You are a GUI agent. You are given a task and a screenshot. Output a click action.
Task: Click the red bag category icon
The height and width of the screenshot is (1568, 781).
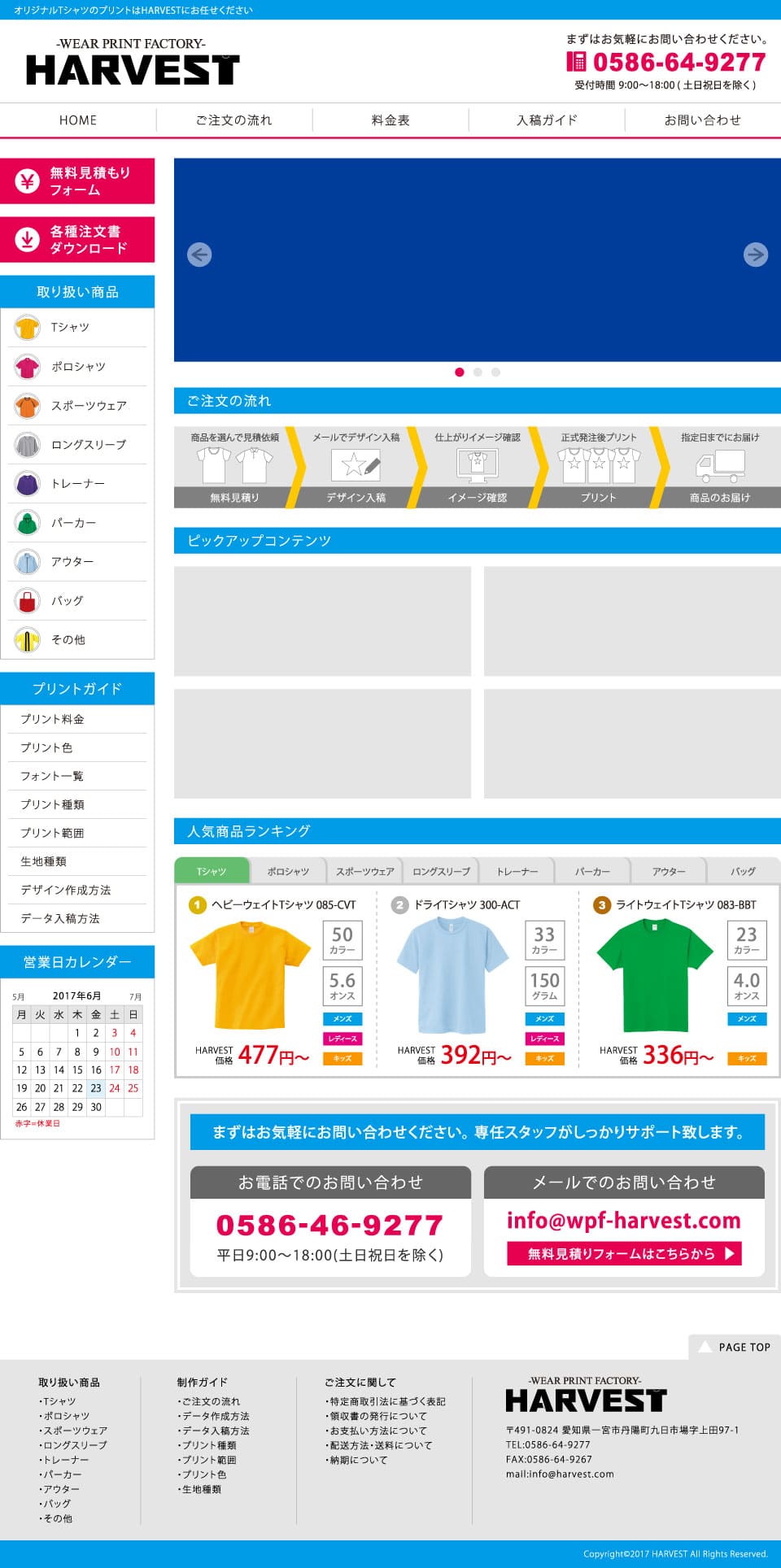pyautogui.click(x=27, y=601)
